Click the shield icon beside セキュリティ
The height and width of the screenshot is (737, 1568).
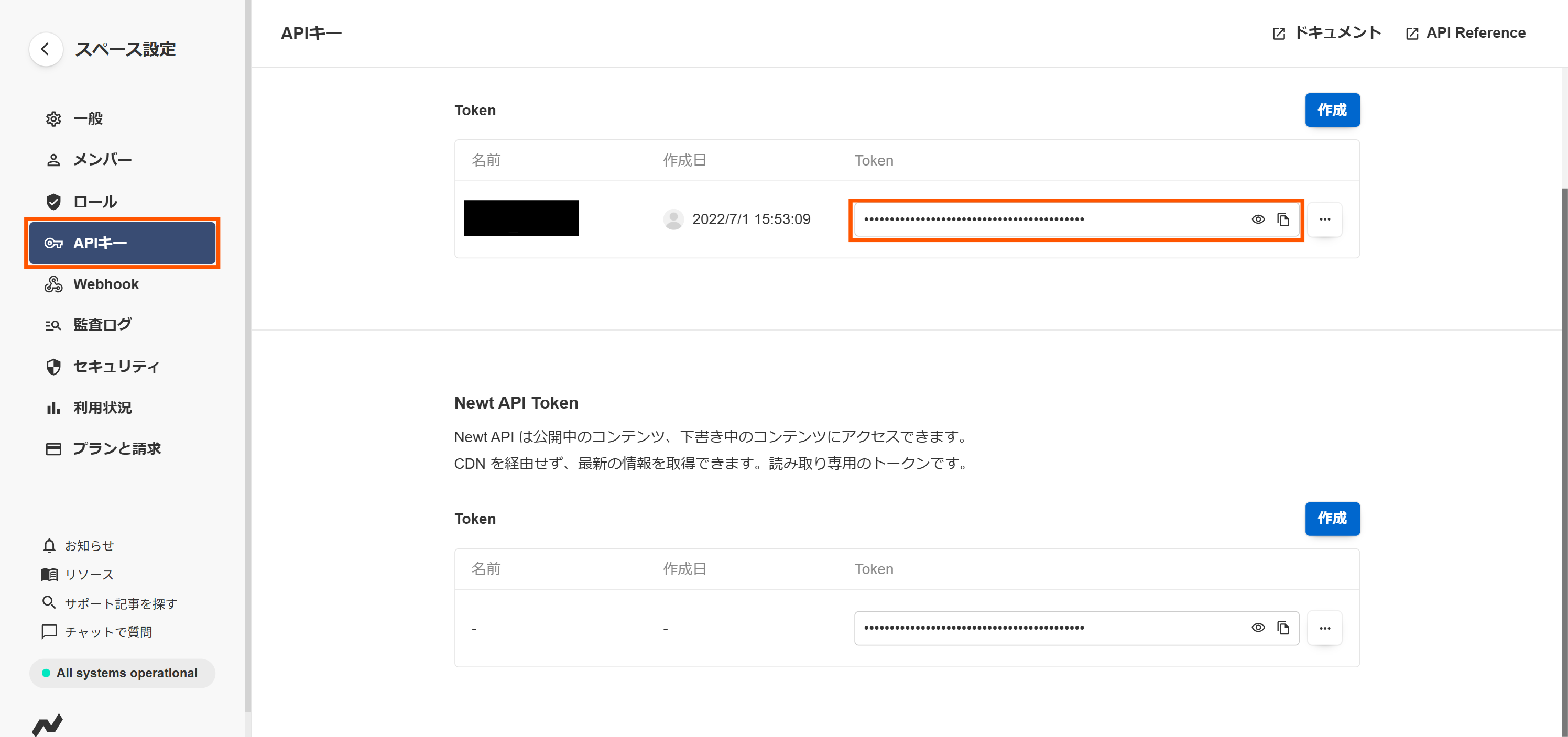(x=53, y=366)
